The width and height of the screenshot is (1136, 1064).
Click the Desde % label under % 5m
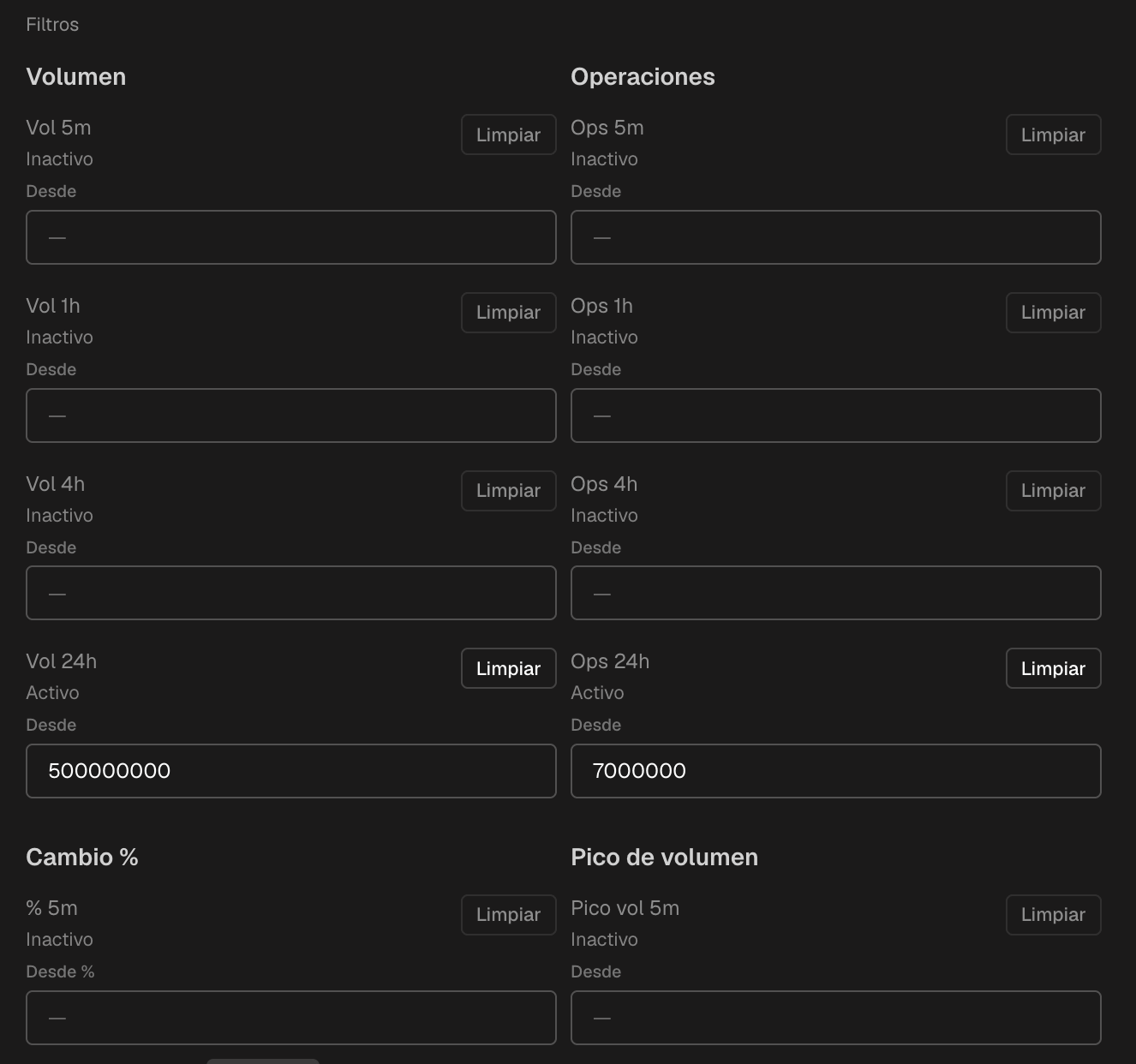coord(60,971)
